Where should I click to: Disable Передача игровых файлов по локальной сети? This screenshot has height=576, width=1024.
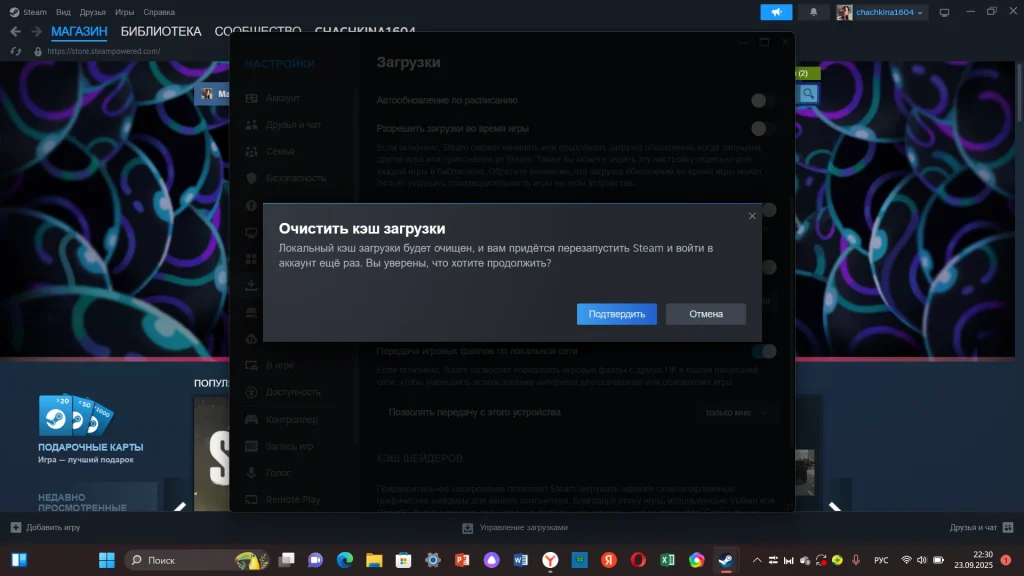(x=763, y=351)
